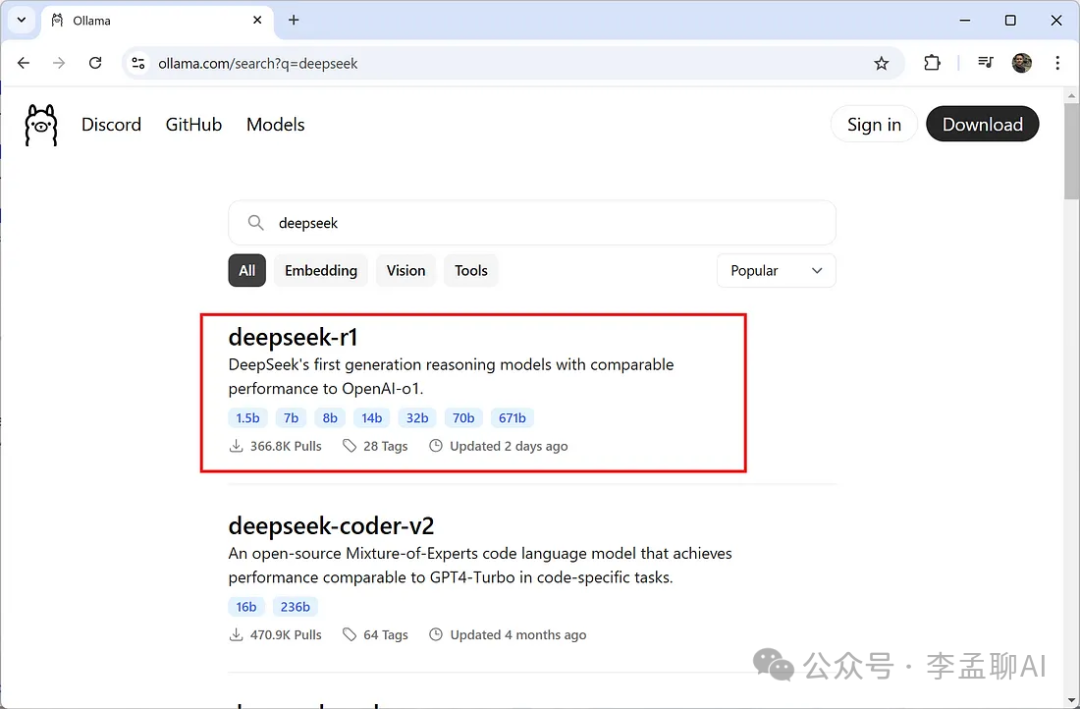Open the deepseek-r1 model link
The height and width of the screenshot is (709, 1080).
[x=293, y=337]
